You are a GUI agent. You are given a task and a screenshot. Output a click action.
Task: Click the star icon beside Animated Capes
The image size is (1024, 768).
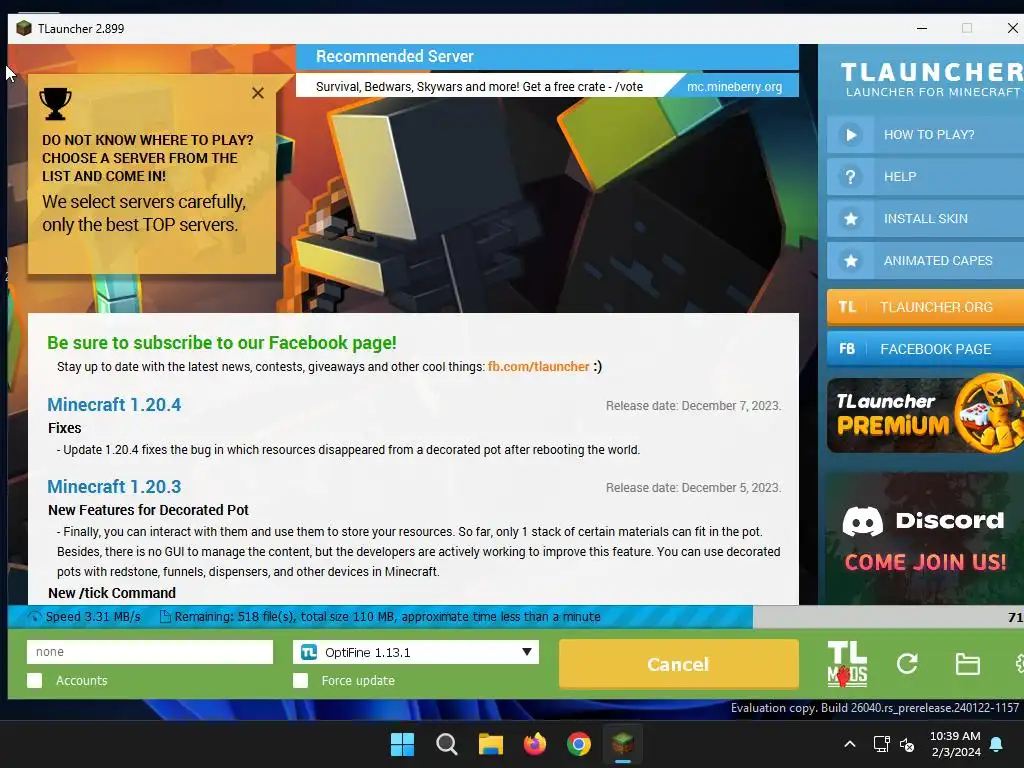click(x=851, y=261)
